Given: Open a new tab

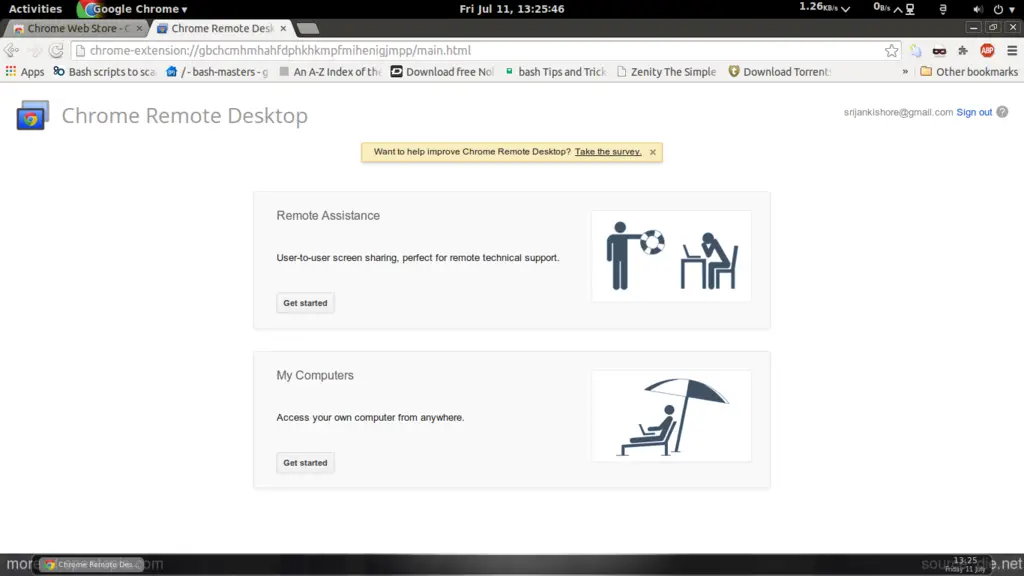Looking at the screenshot, I should pos(308,28).
